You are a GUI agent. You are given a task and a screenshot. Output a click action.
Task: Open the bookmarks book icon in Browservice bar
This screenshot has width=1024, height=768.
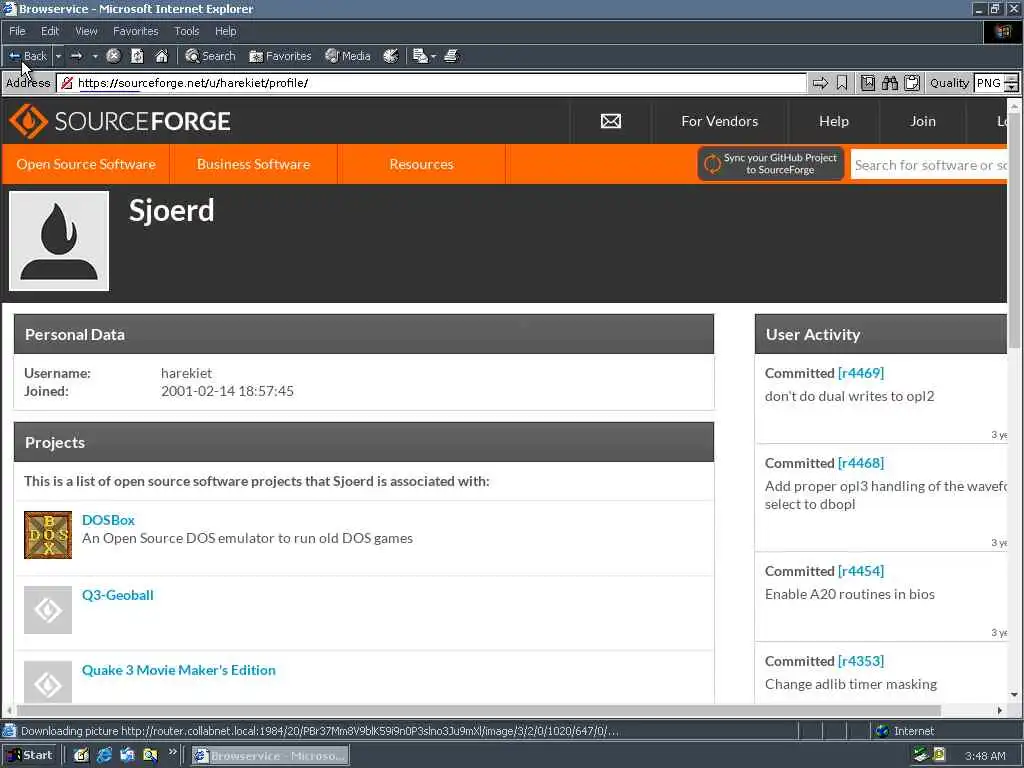click(x=867, y=83)
